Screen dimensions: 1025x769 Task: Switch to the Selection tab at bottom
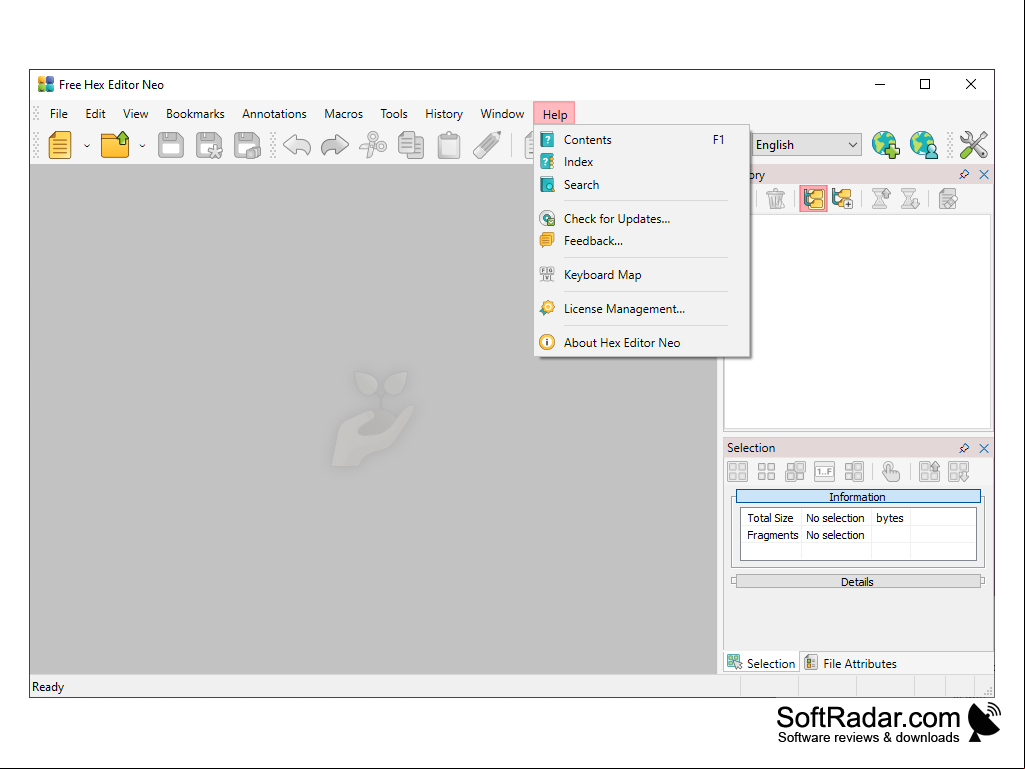tap(762, 664)
